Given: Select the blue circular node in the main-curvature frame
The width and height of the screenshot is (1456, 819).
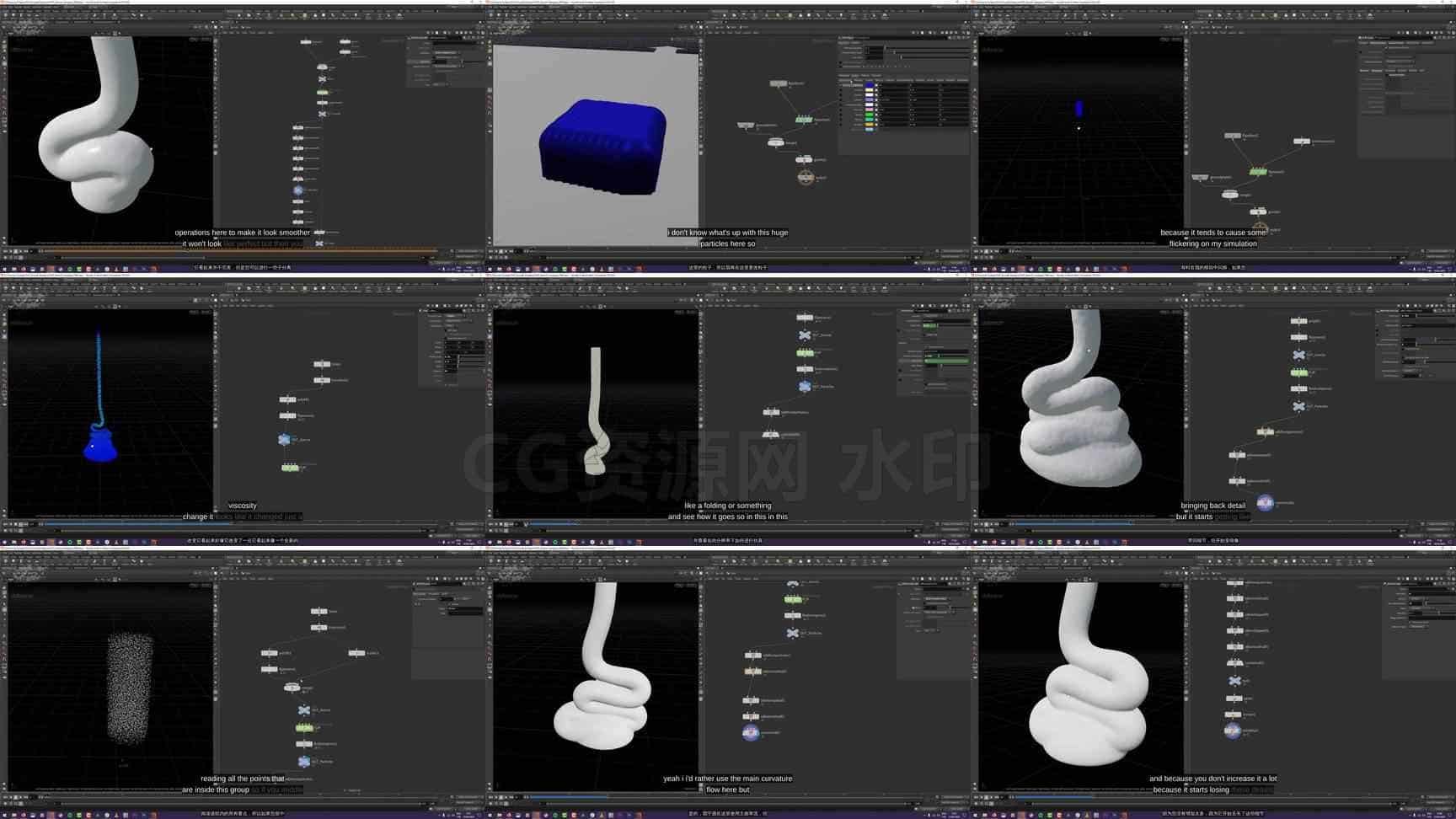Looking at the screenshot, I should point(751,733).
